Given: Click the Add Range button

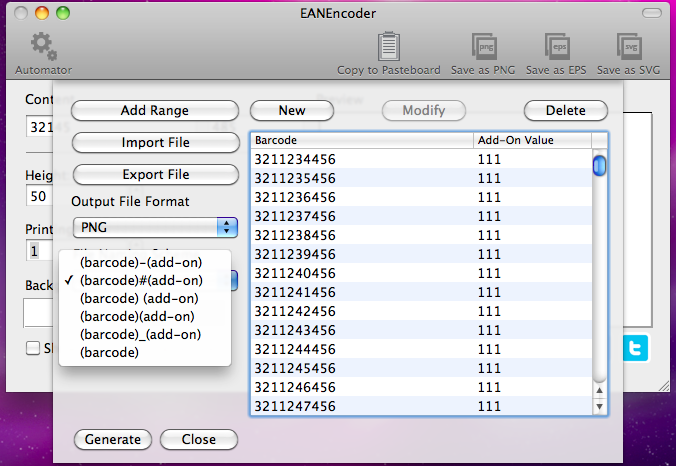Looking at the screenshot, I should 155,110.
